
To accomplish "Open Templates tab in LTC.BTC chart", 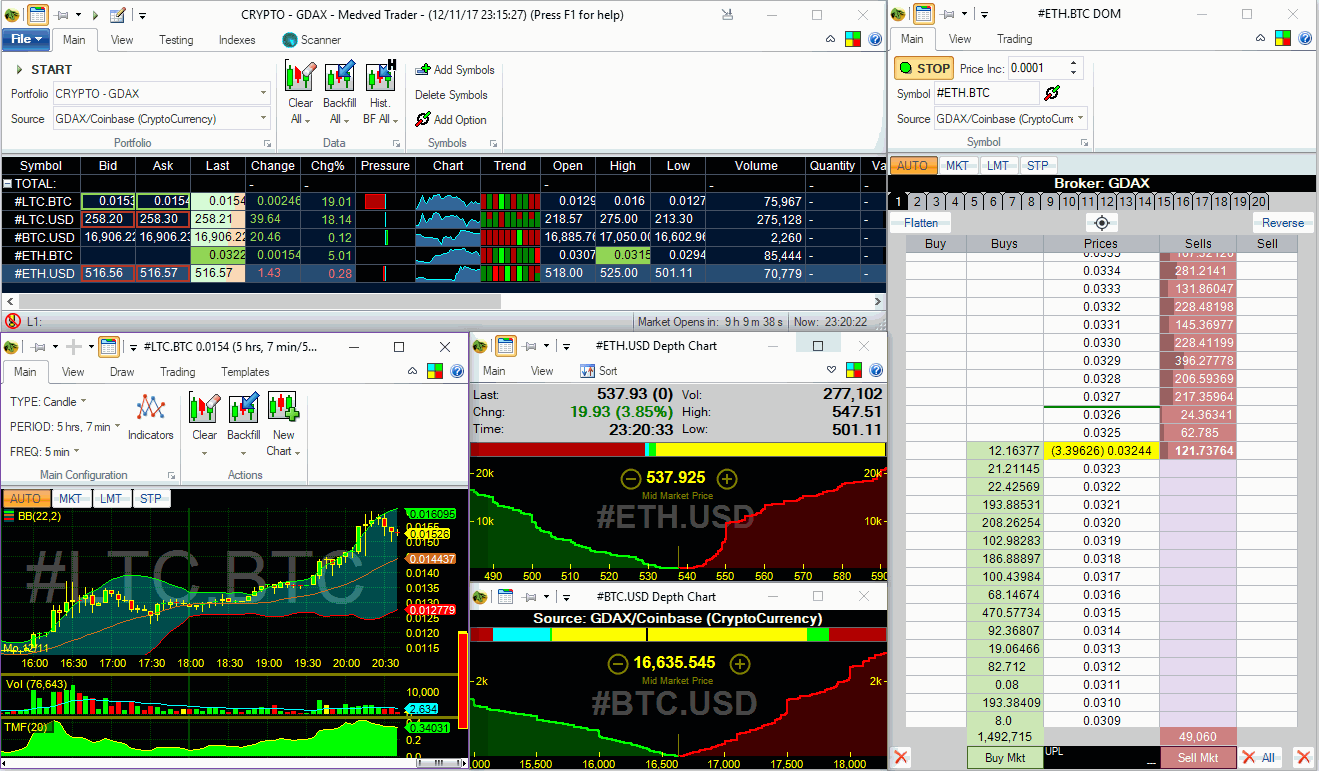I will click(245, 372).
